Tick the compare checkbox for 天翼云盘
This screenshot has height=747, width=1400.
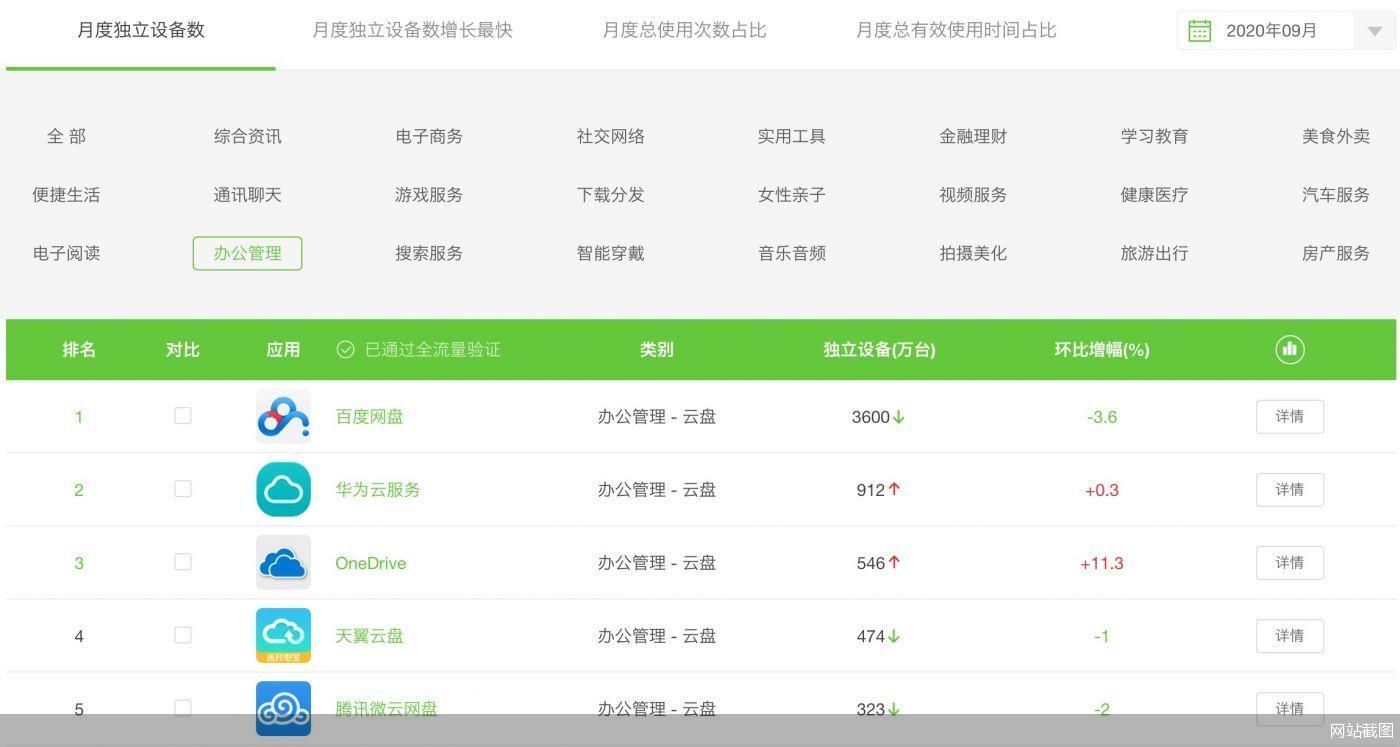click(x=183, y=634)
